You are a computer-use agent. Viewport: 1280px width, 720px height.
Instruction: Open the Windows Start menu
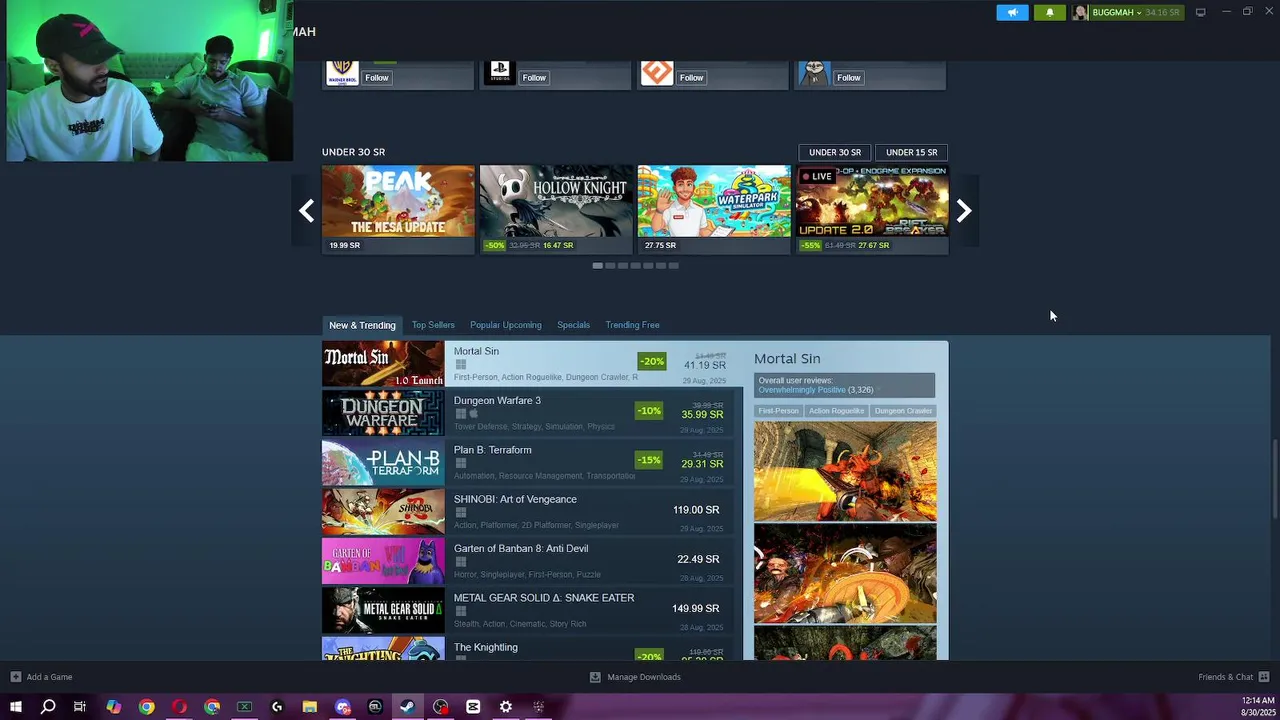pos(16,707)
